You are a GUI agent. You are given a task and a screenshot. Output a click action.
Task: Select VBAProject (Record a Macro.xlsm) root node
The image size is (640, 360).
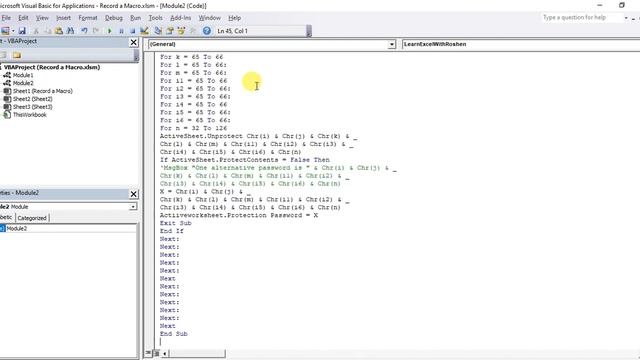point(52,67)
